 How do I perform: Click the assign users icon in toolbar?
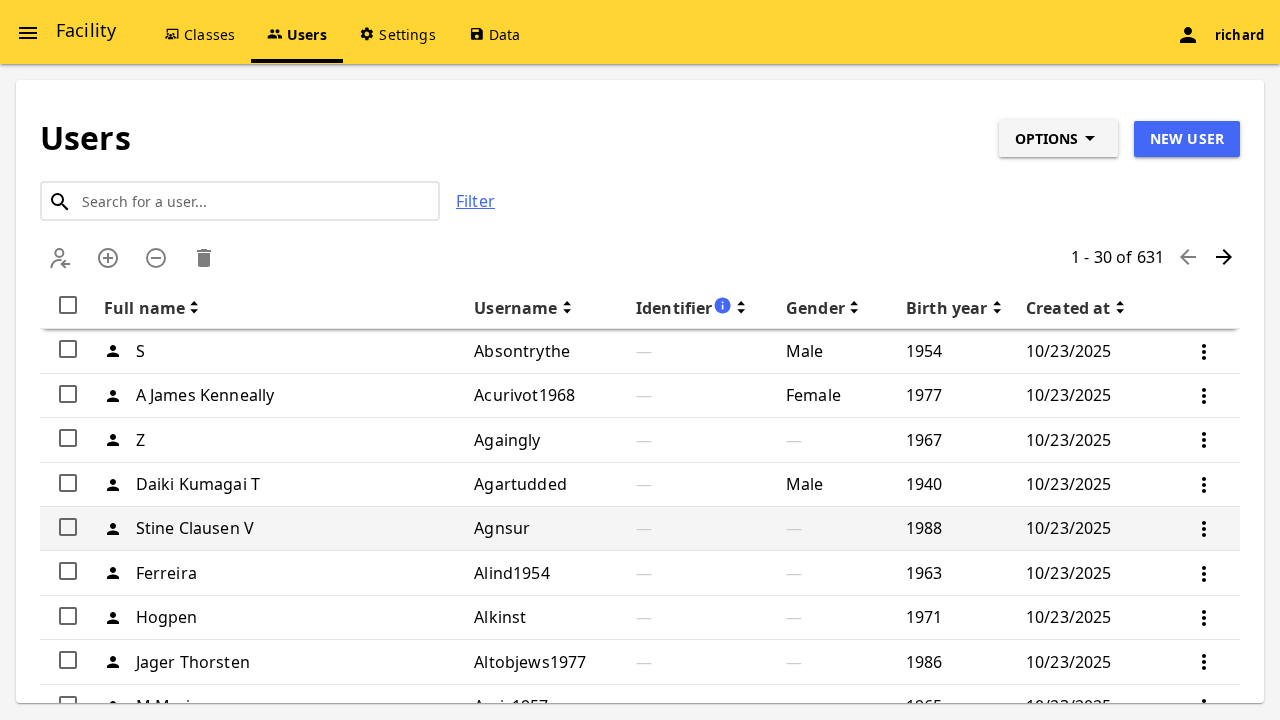pyautogui.click(x=60, y=258)
